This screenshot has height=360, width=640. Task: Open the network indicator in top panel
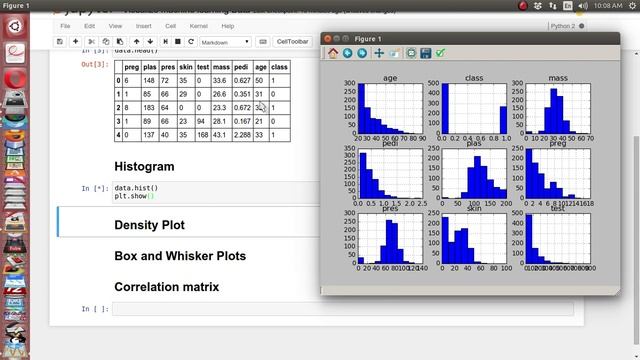553,5
